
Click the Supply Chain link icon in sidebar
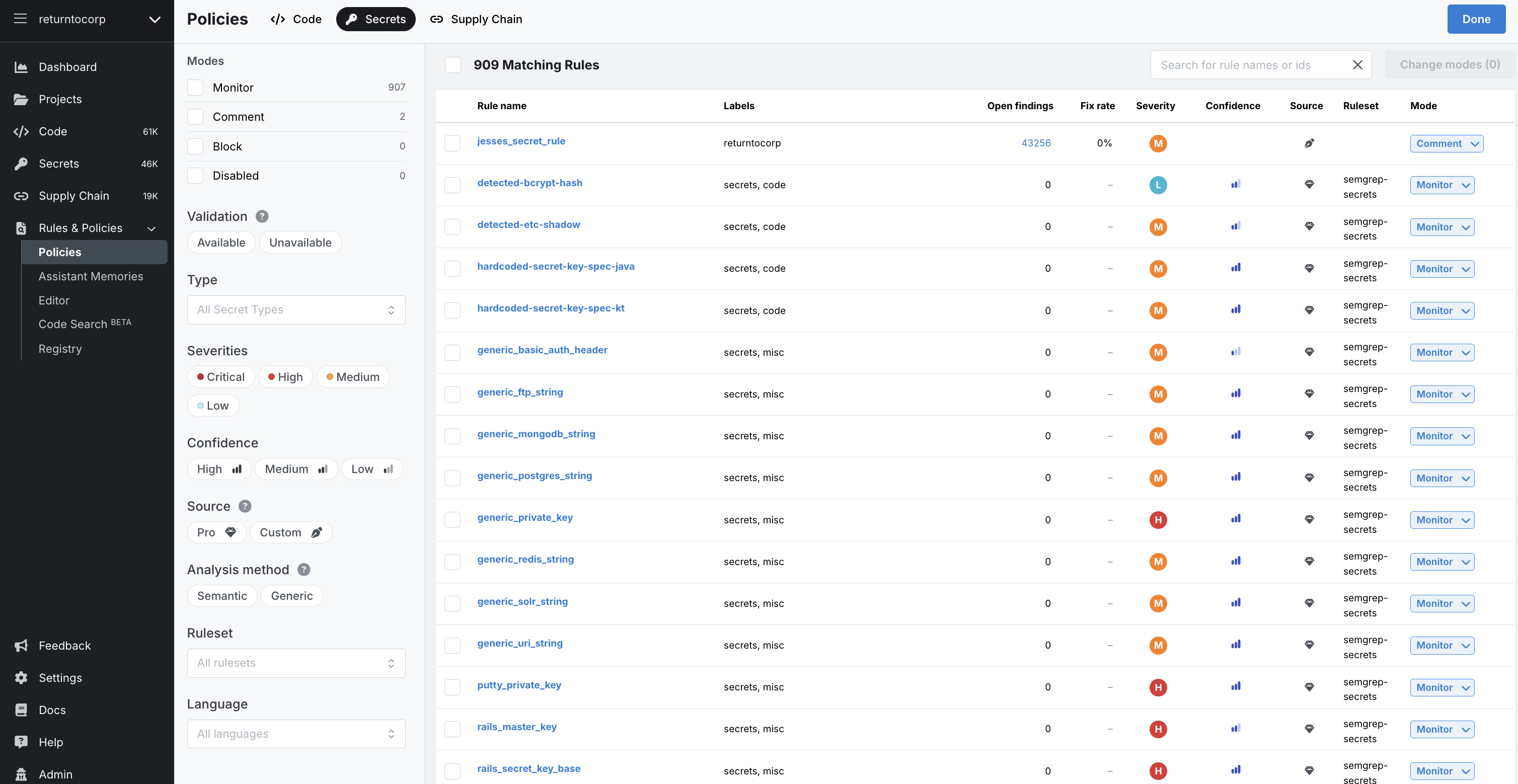pos(21,196)
